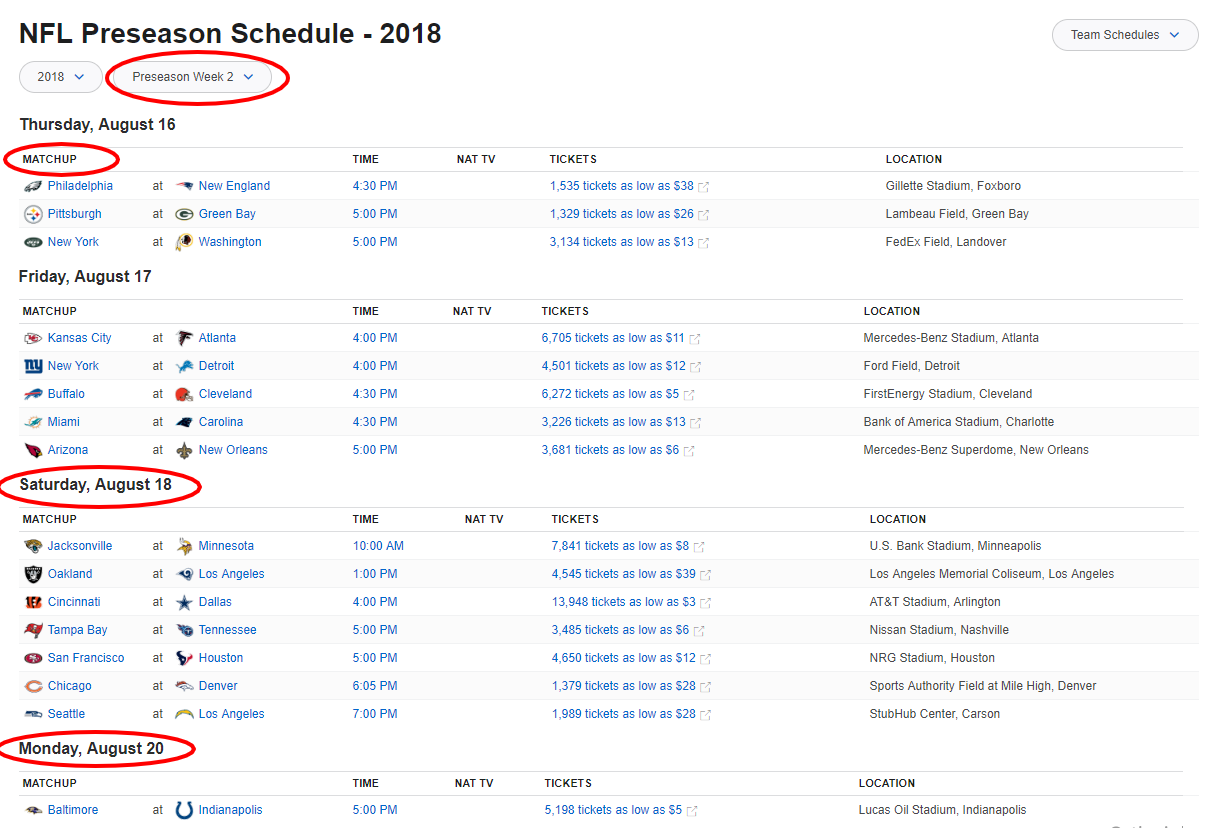Open 6,705 tickets as low as $11
The image size is (1209, 828).
pos(614,338)
